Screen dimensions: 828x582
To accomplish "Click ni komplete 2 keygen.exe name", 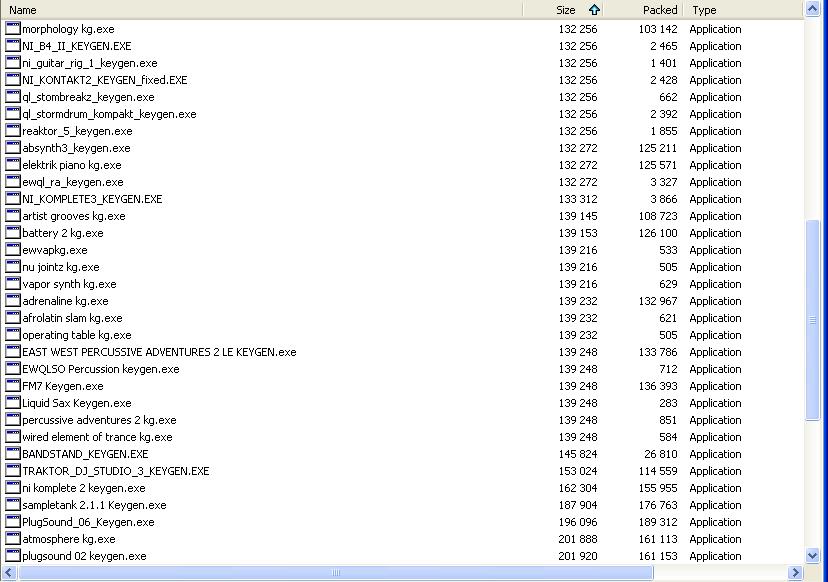I will point(83,487).
